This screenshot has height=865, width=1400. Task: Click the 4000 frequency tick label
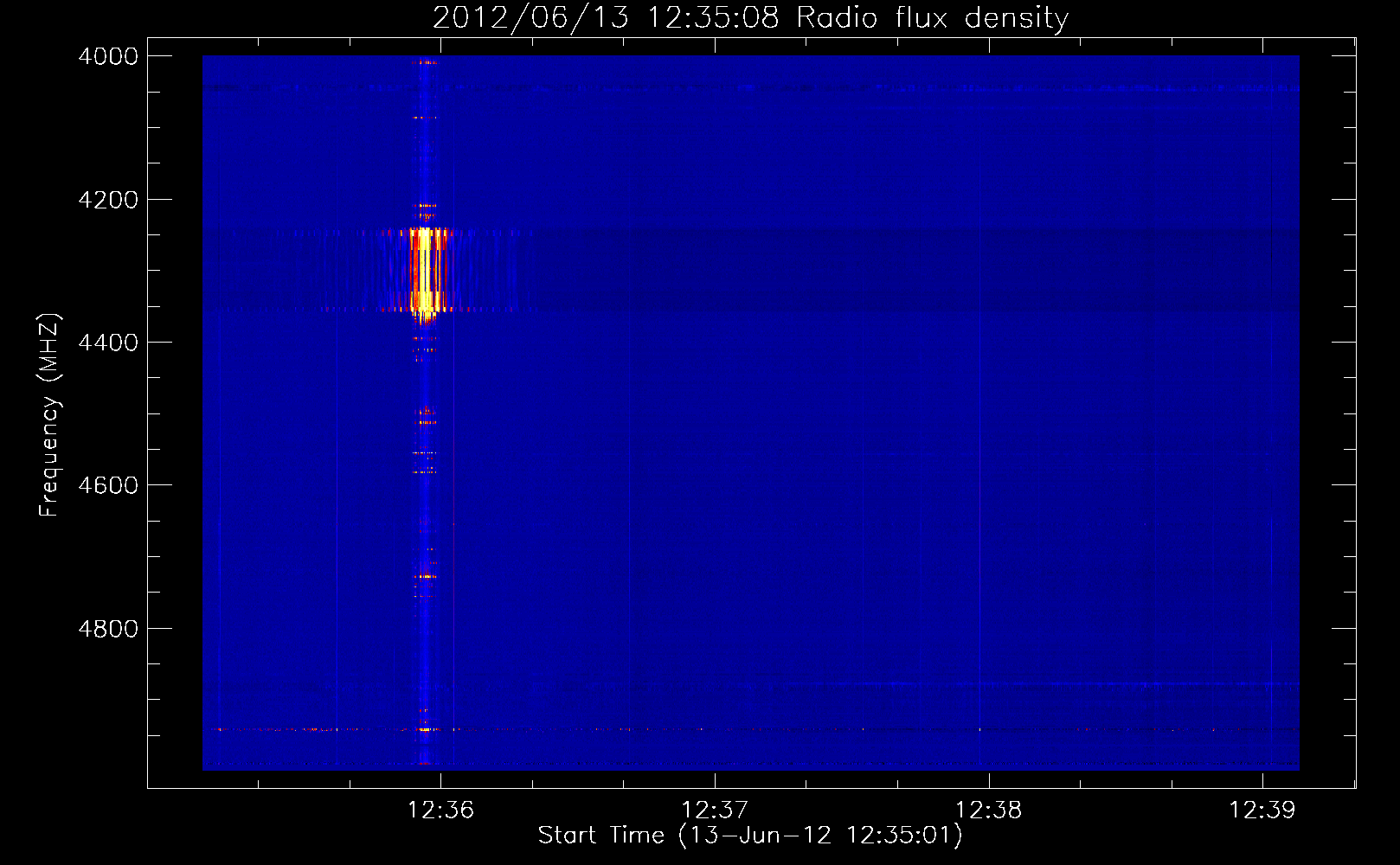(108, 56)
